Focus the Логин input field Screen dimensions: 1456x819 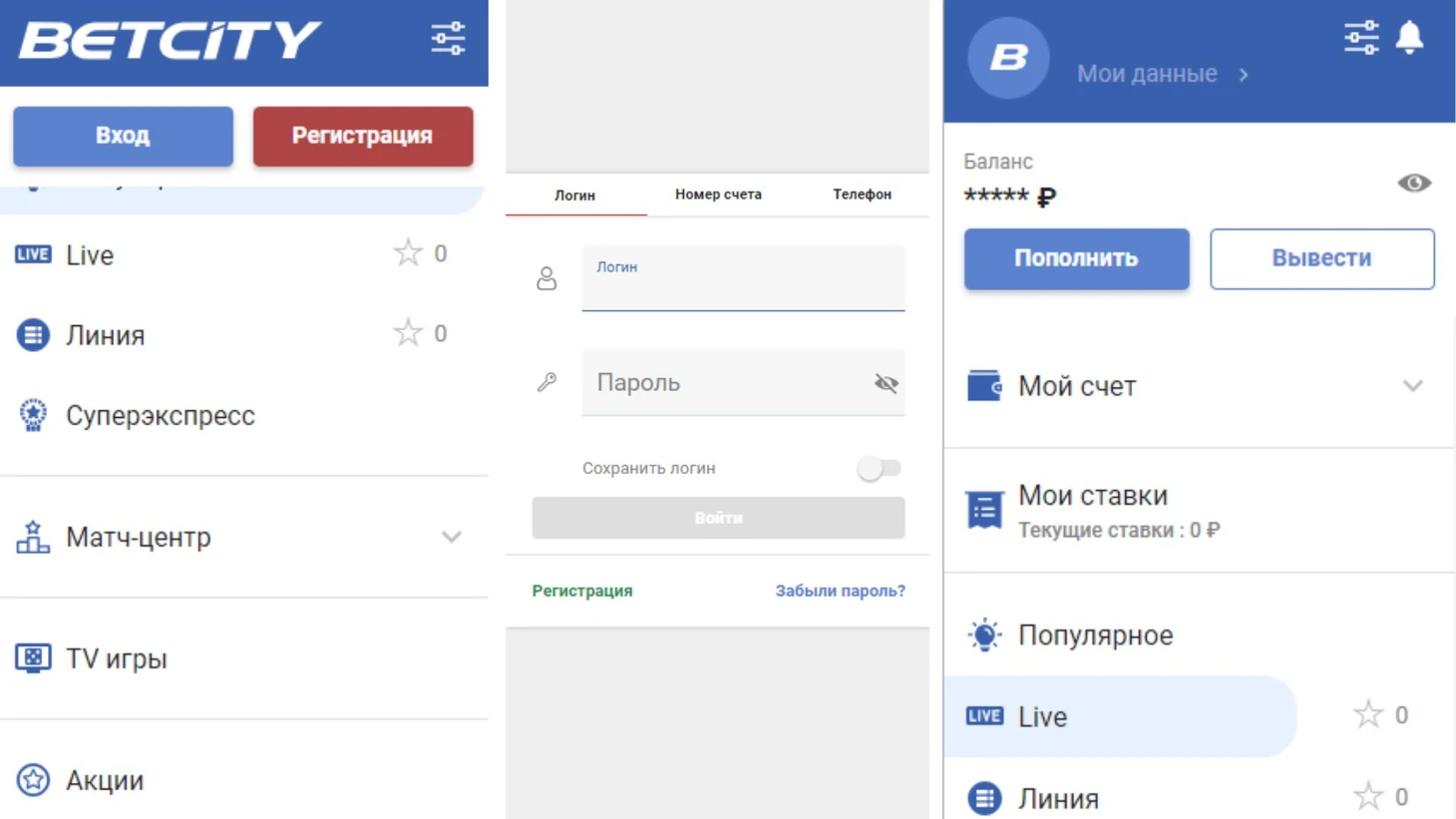click(744, 278)
